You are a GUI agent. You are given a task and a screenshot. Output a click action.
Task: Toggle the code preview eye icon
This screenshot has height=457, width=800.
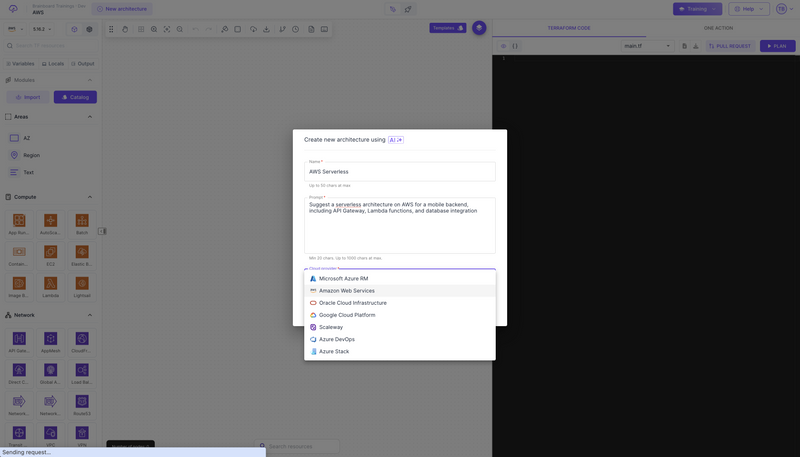coord(504,46)
